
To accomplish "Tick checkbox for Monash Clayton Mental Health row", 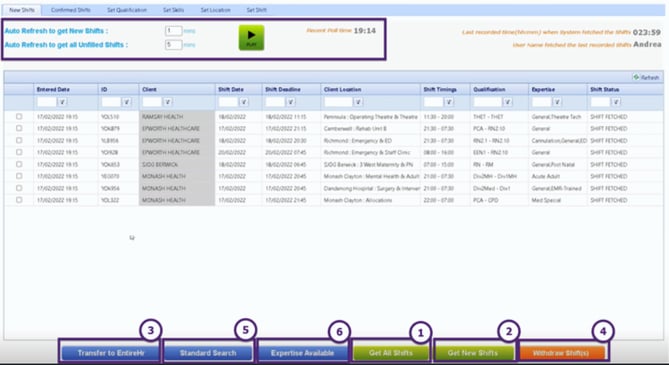I will pos(19,176).
